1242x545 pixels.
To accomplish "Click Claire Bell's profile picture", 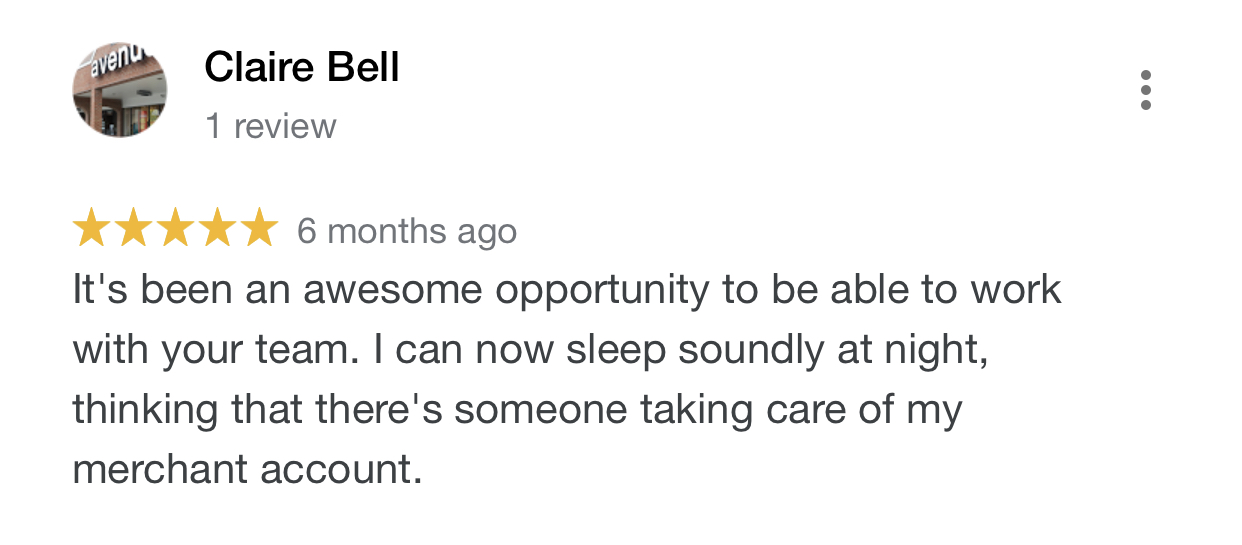I will pos(120,90).
